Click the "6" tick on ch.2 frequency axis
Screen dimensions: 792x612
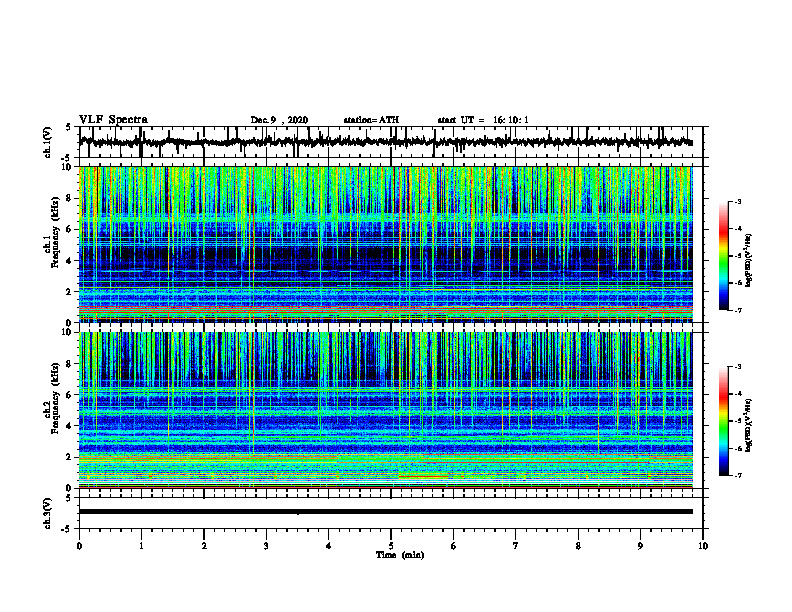coord(69,395)
